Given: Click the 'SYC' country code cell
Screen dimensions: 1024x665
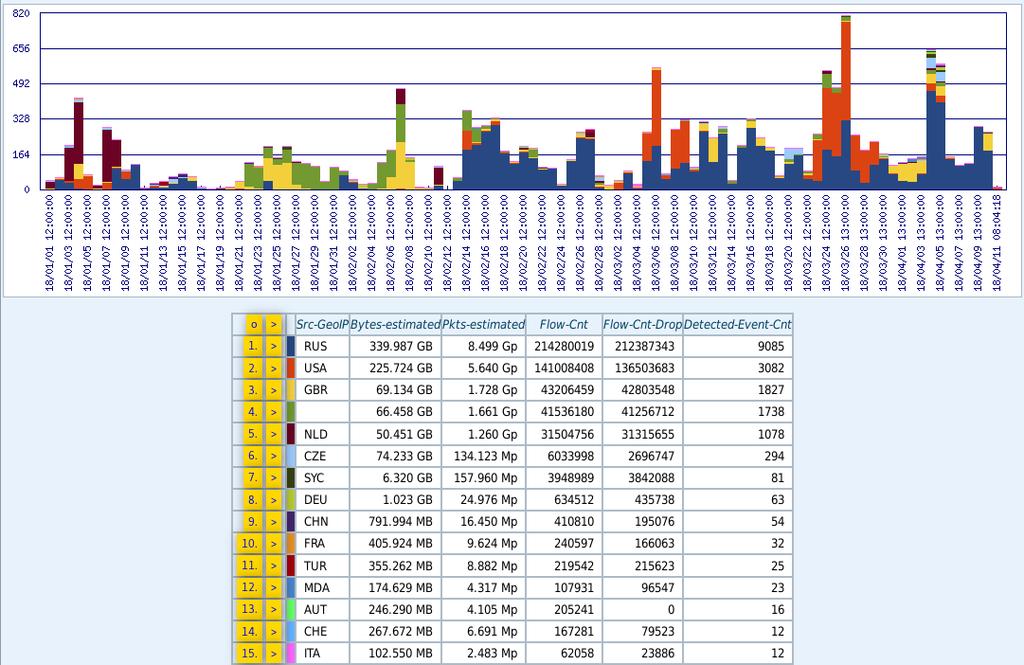Looking at the screenshot, I should (x=323, y=478).
